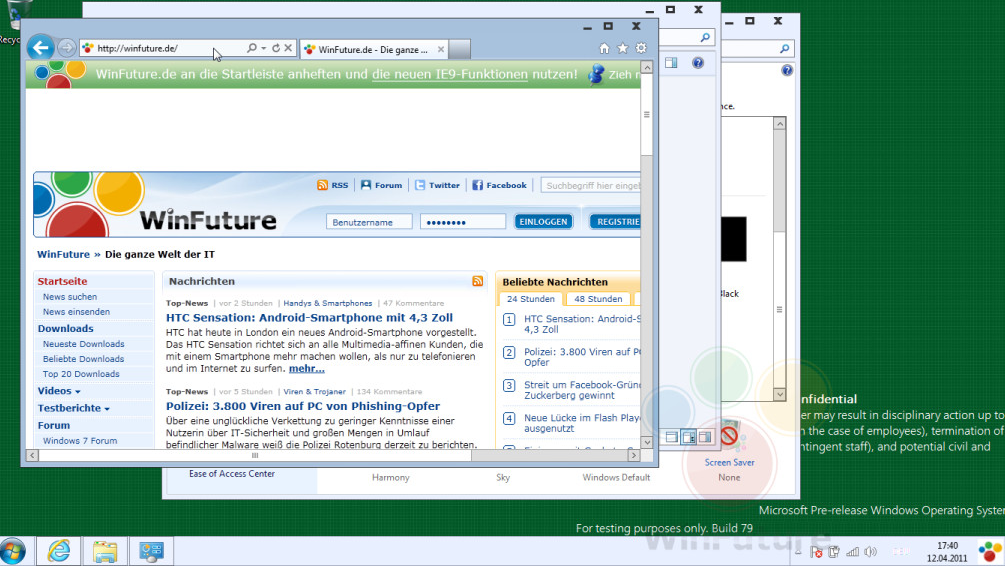
Task: Click browser vertical scrollbar down arrow
Action: pyautogui.click(x=647, y=442)
